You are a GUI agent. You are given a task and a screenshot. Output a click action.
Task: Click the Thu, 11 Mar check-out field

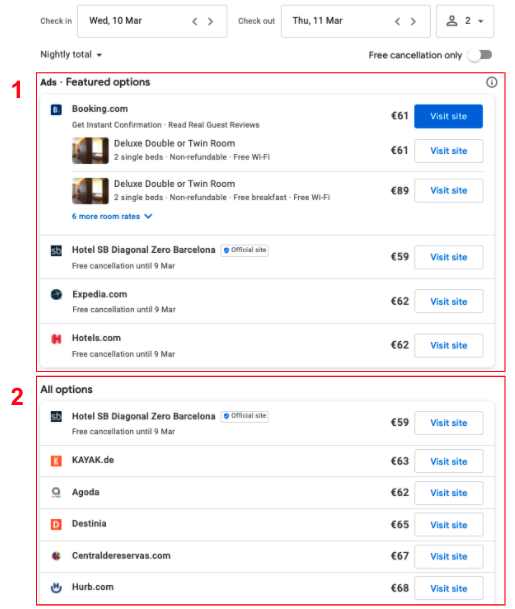pos(355,21)
